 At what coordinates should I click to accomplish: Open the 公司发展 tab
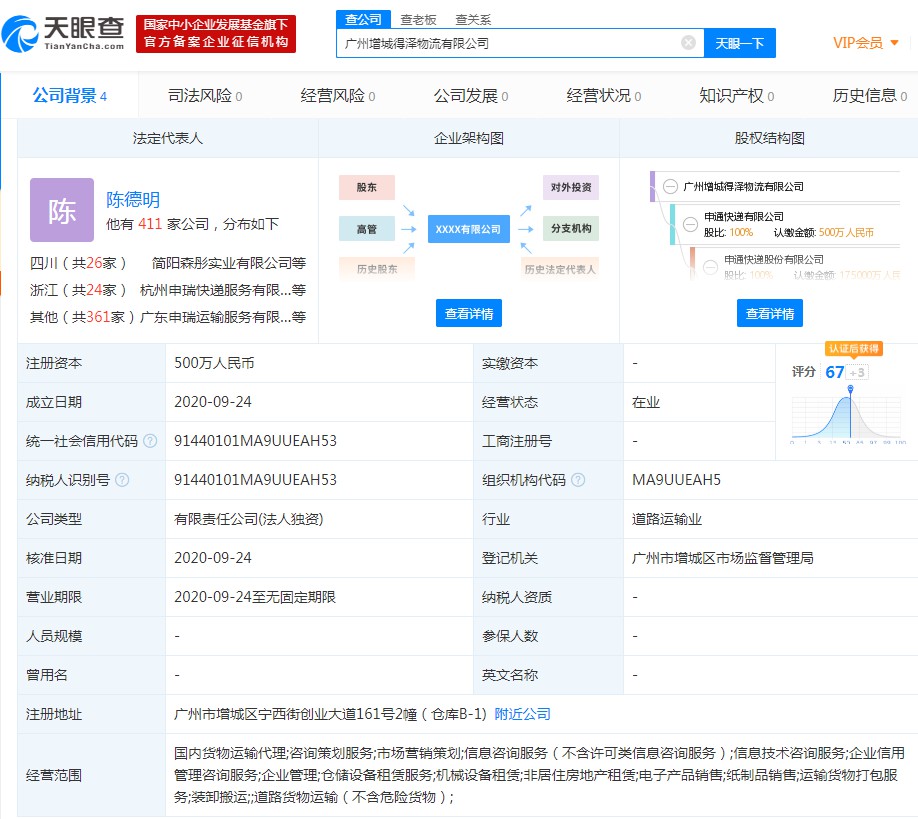471,95
